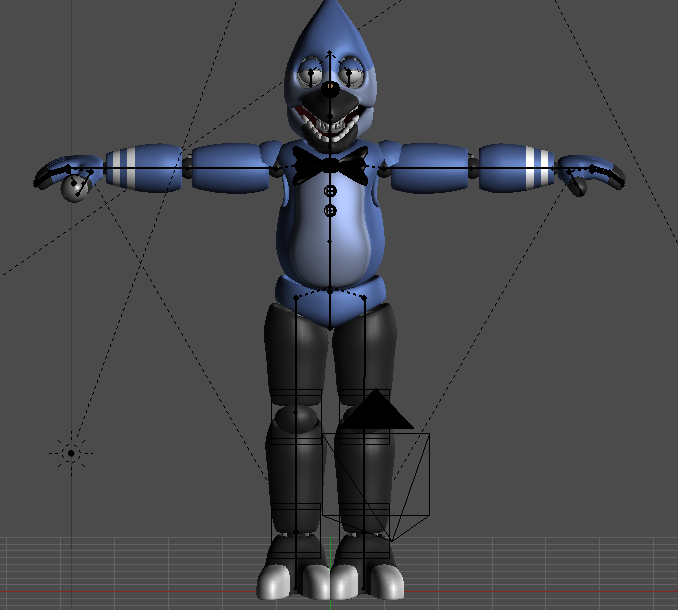
Task: Select the round black kneecap on the leg
Action: (x=296, y=418)
